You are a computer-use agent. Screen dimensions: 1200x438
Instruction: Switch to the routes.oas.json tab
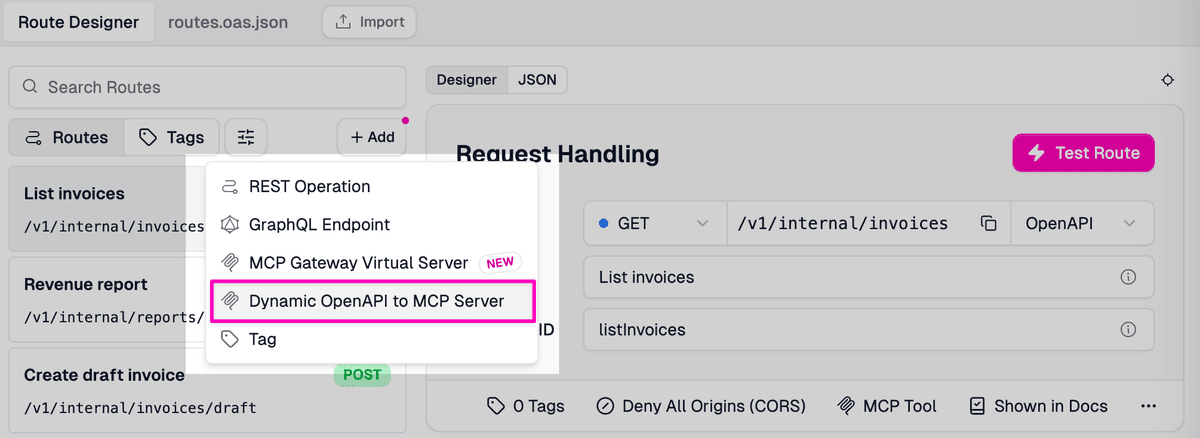(x=228, y=21)
